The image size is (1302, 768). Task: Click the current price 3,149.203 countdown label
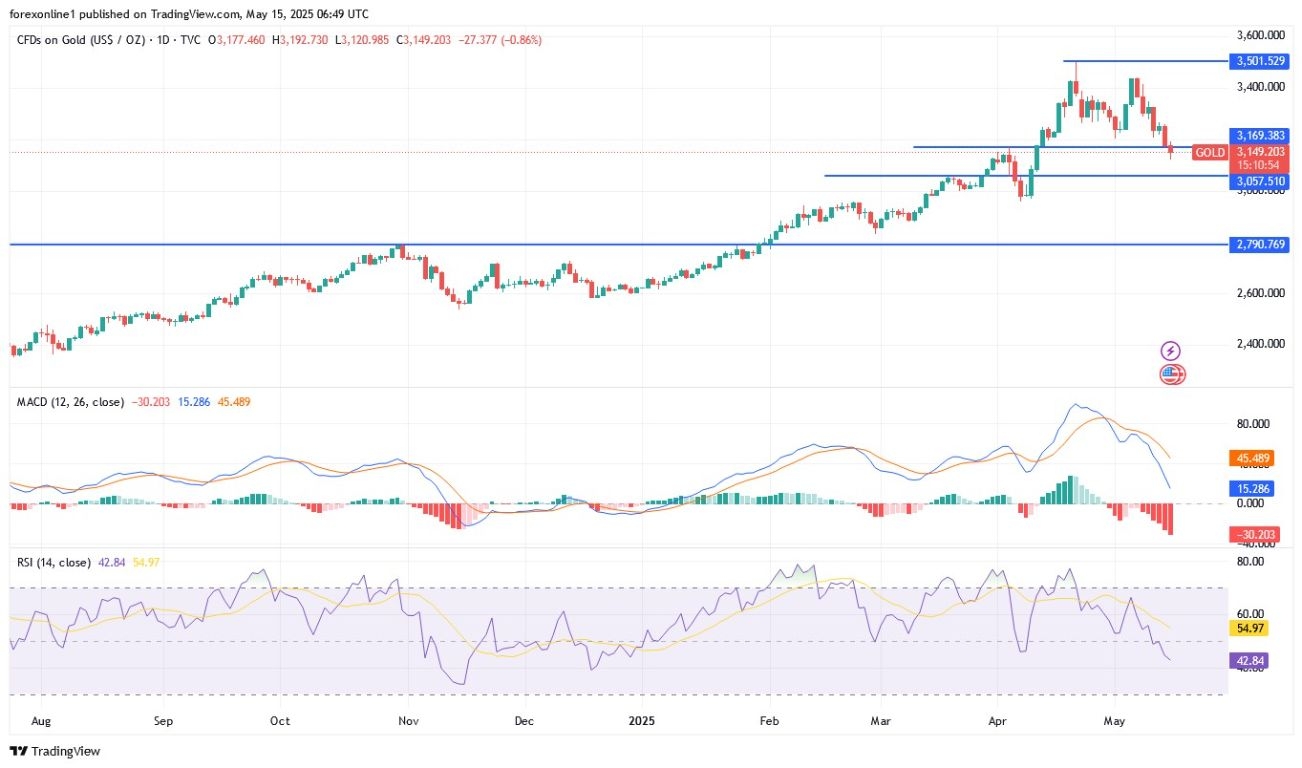1258,158
